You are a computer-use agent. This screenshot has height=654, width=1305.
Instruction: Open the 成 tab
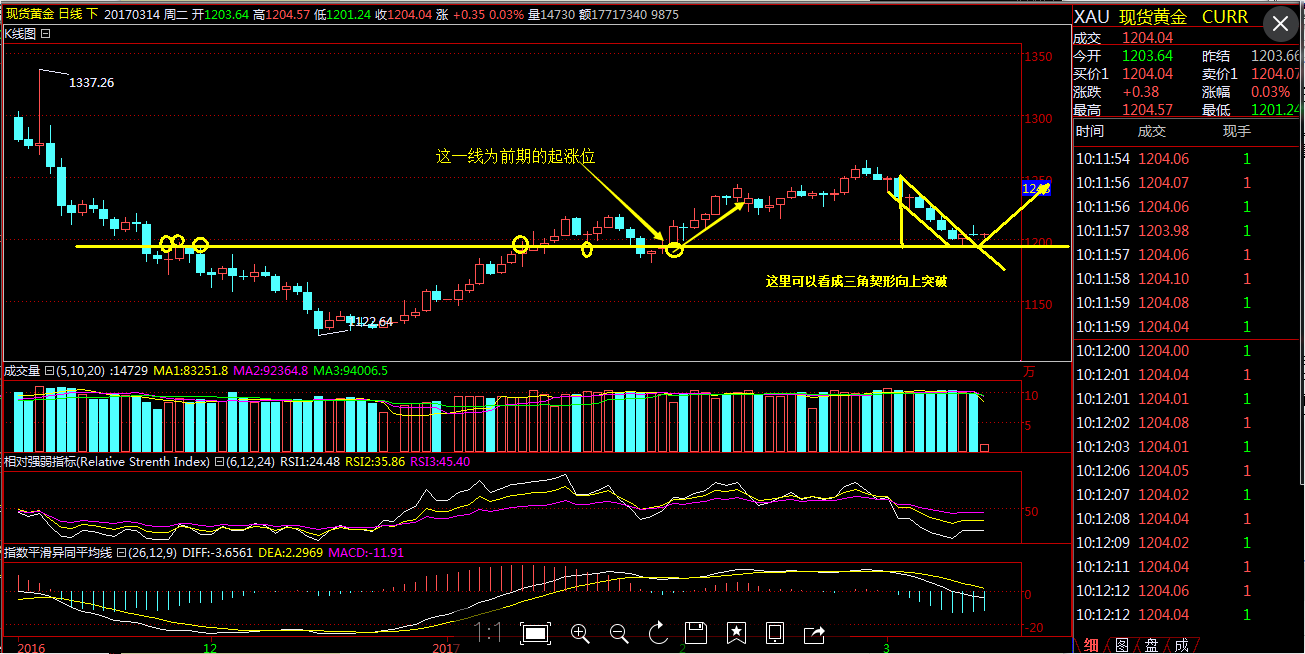coord(1181,645)
